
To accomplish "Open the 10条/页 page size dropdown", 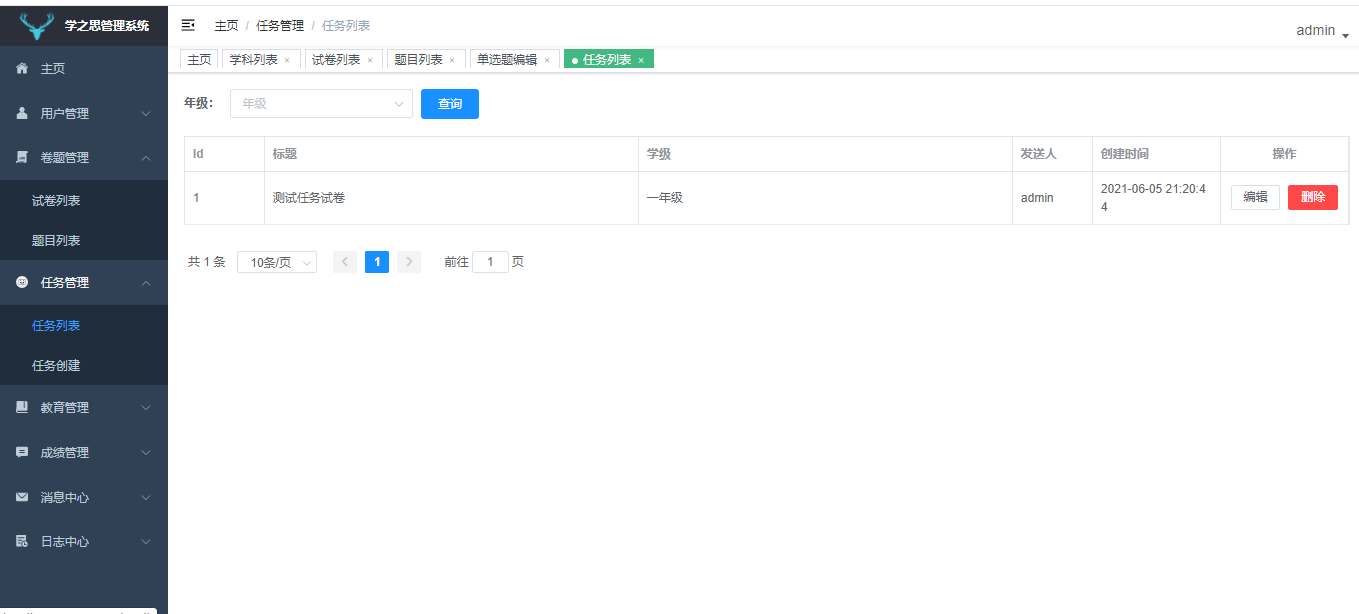I will [277, 262].
